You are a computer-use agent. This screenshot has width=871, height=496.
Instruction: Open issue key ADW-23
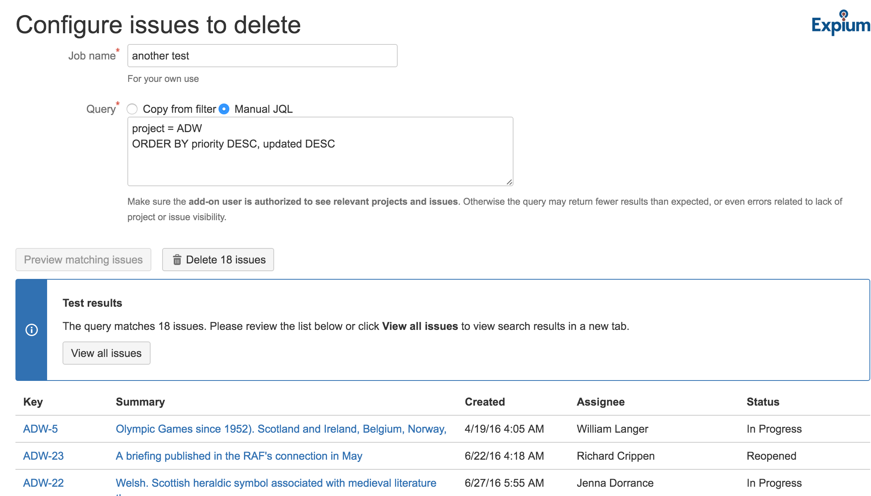click(44, 456)
